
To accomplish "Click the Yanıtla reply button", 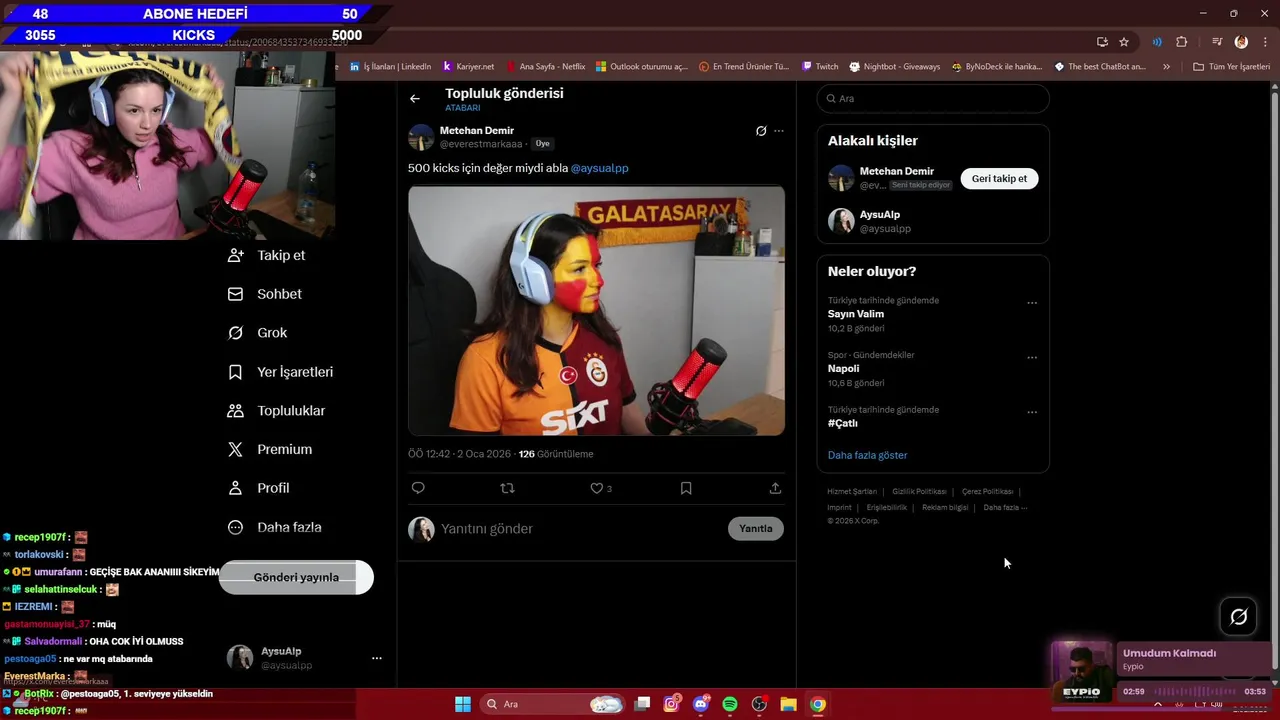I will pos(756,528).
